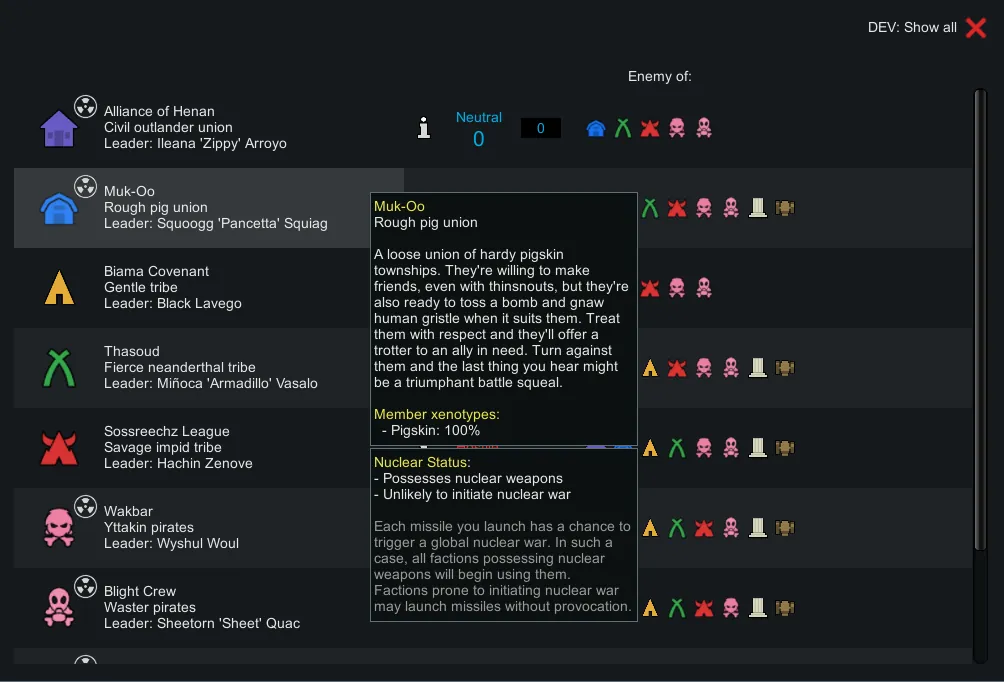The image size is (1004, 682).
Task: Click the red Sossreechz League faction icon on the left
Action: (59, 448)
